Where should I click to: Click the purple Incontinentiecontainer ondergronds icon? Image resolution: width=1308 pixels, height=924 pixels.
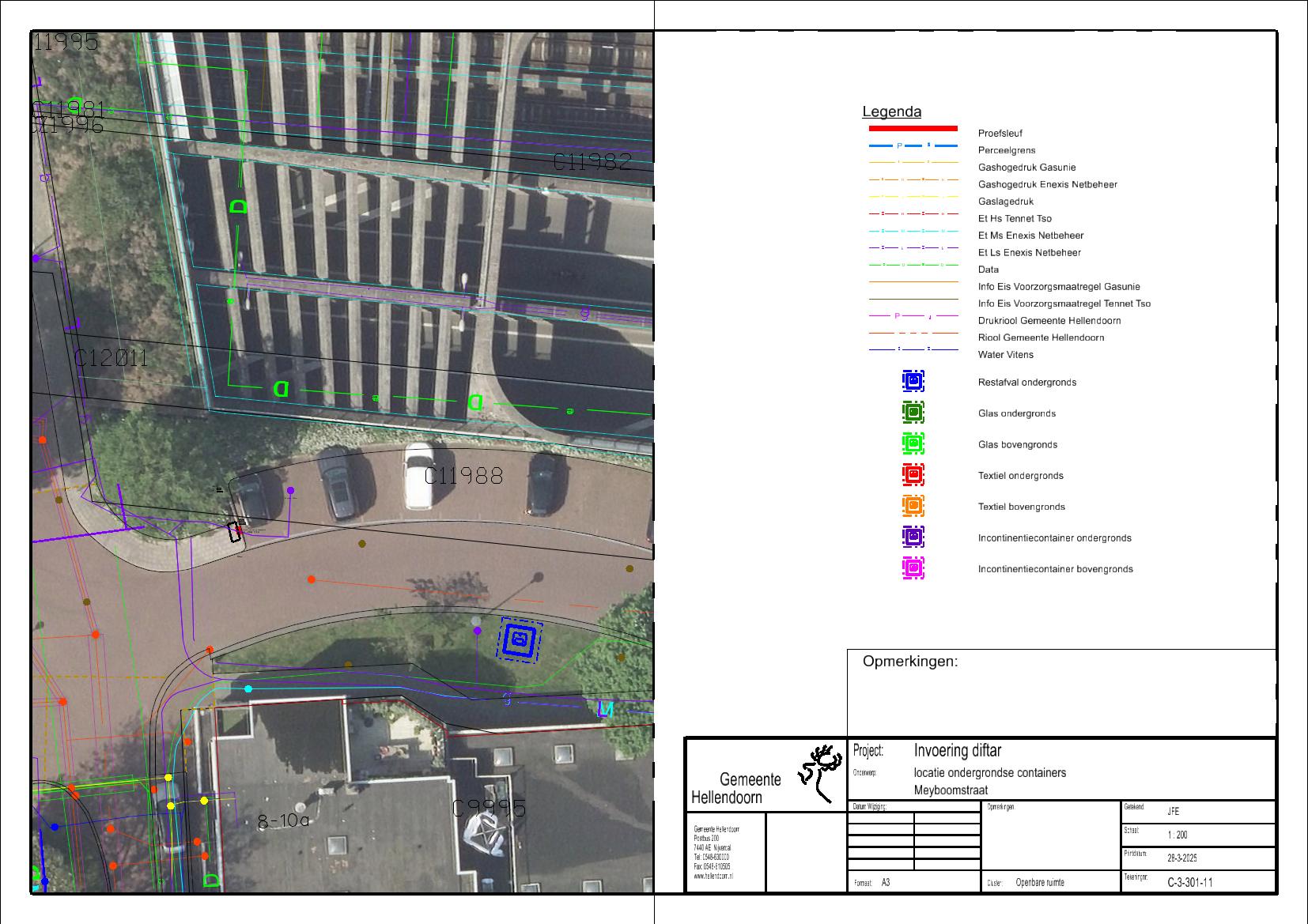(x=913, y=537)
